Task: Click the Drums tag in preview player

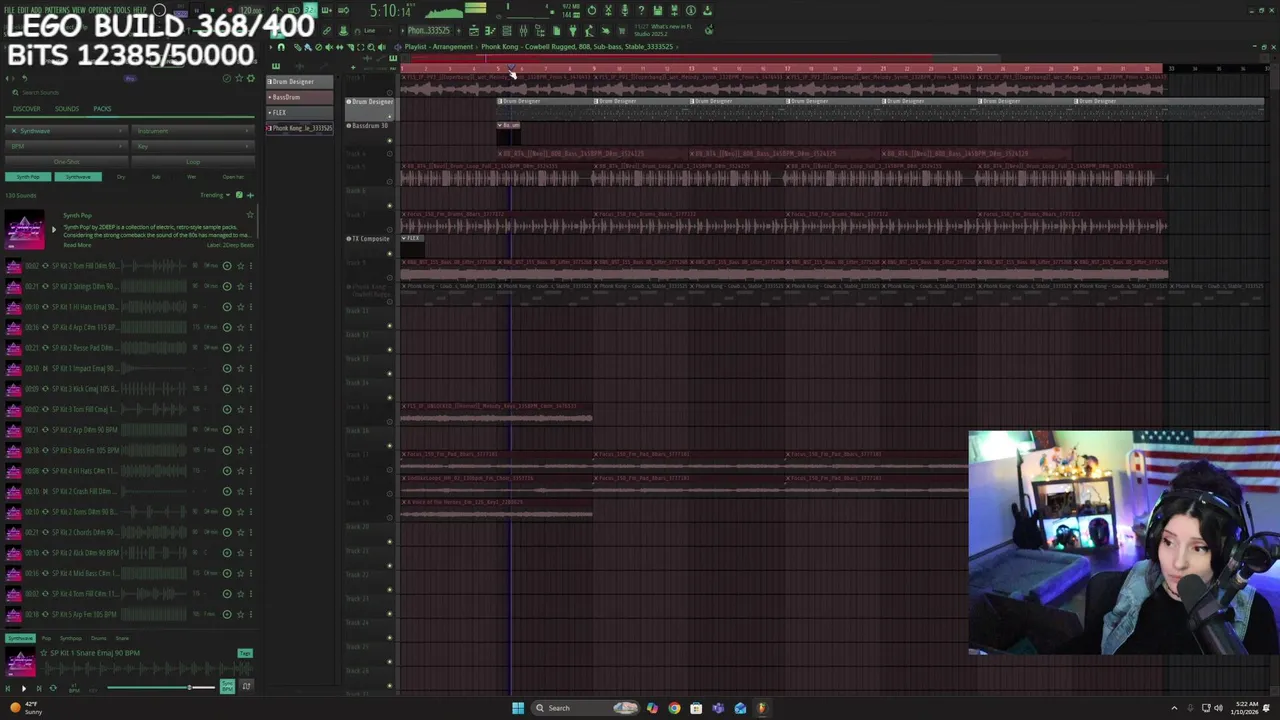Action: [x=98, y=638]
